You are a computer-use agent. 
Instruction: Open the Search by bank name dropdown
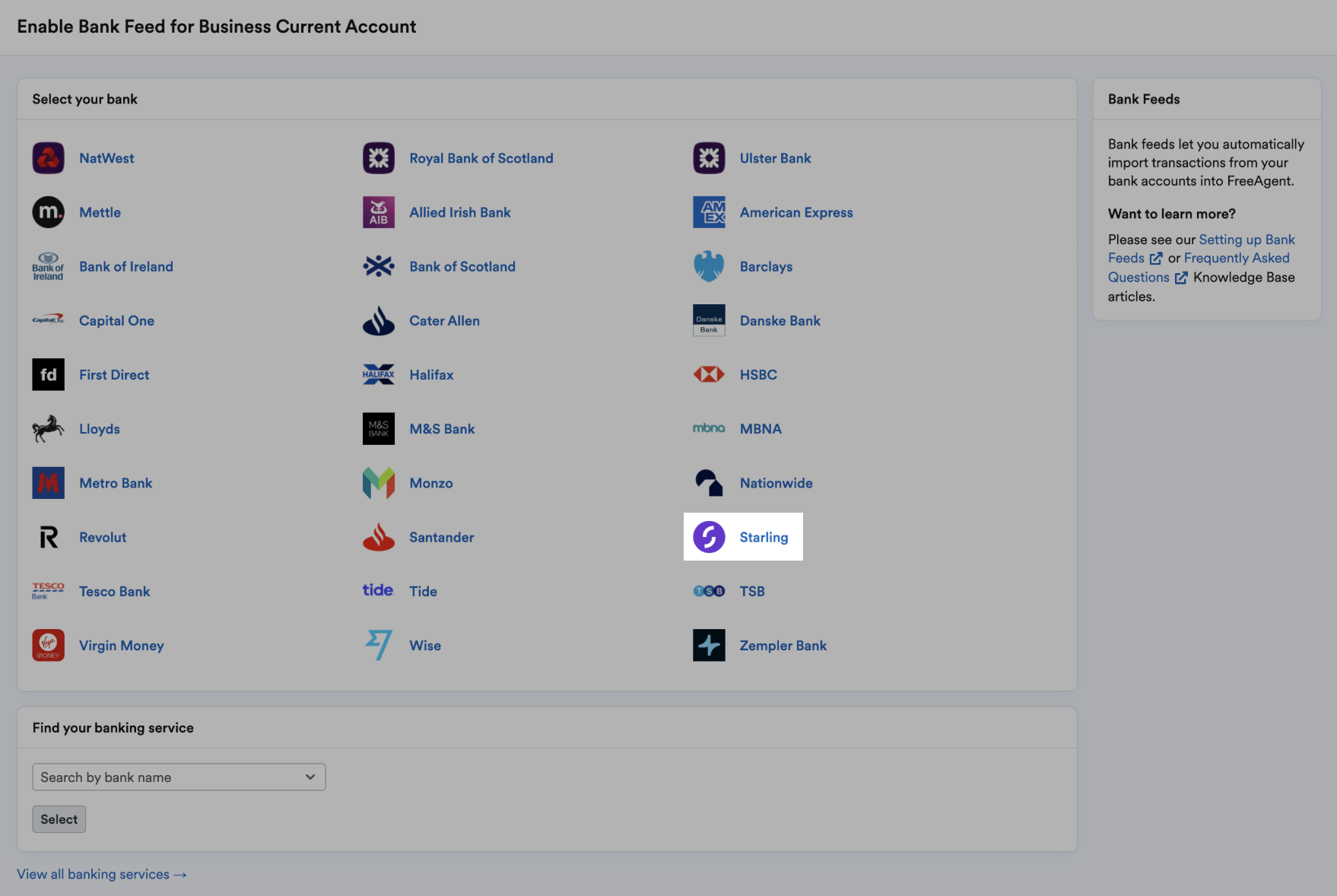(x=179, y=777)
